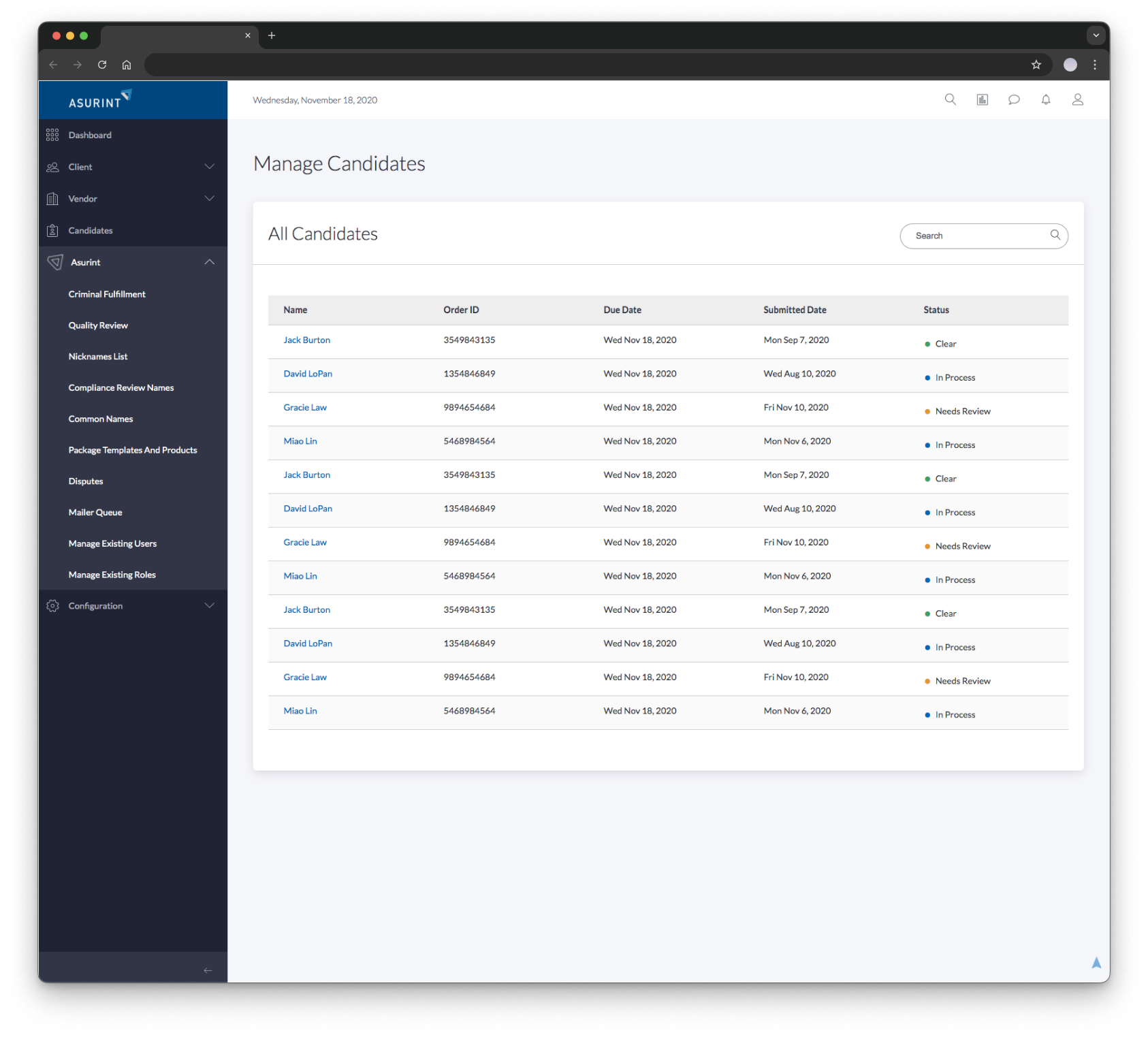Open the first Gracie Law candidate link

(x=305, y=407)
